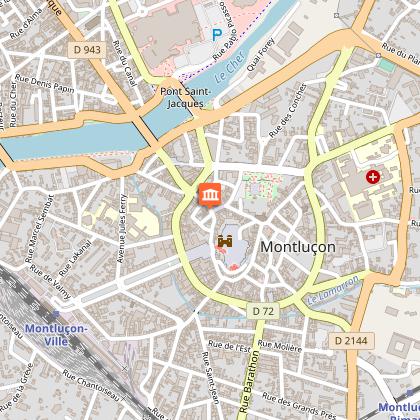This screenshot has width=420, height=420.
Task: Select the Pont Saint-Jacques label
Action: point(185,97)
